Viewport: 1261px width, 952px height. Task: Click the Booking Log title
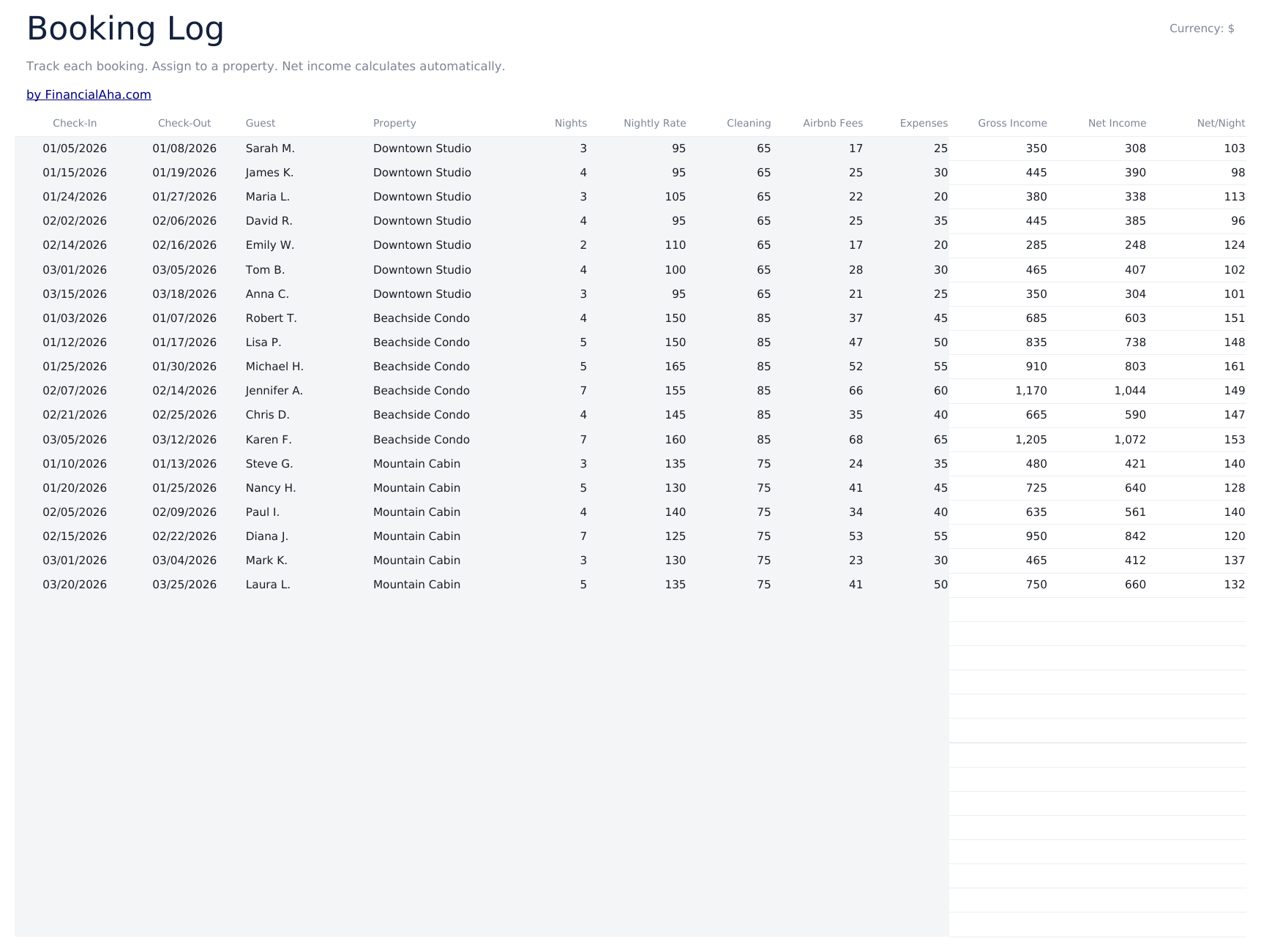click(x=125, y=29)
